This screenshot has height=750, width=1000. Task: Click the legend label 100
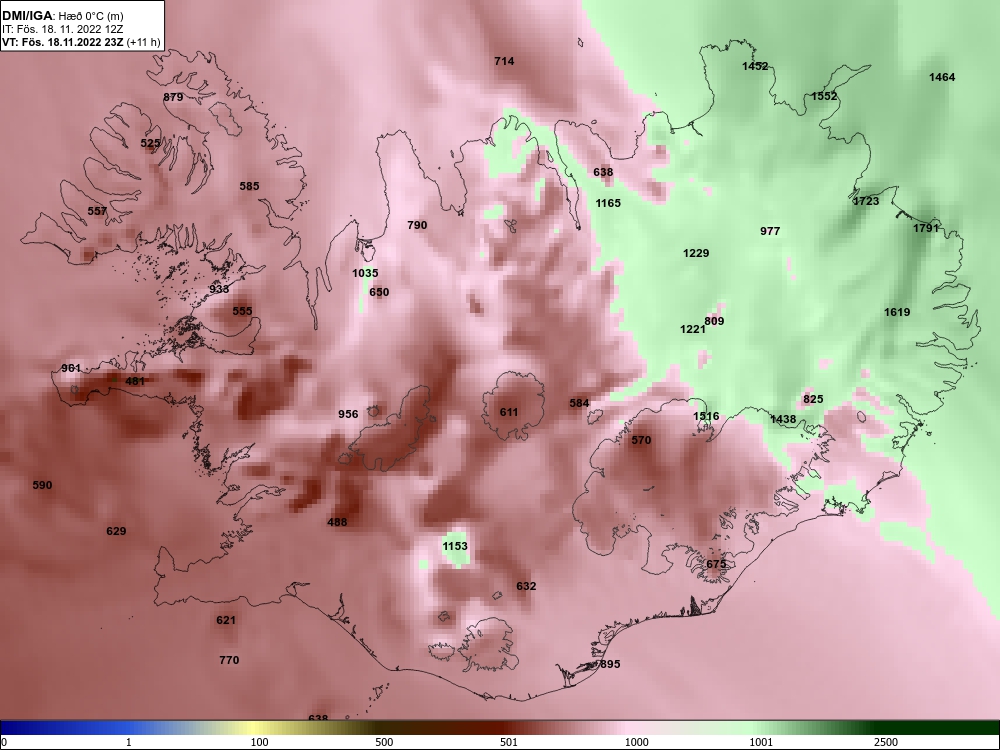(259, 742)
